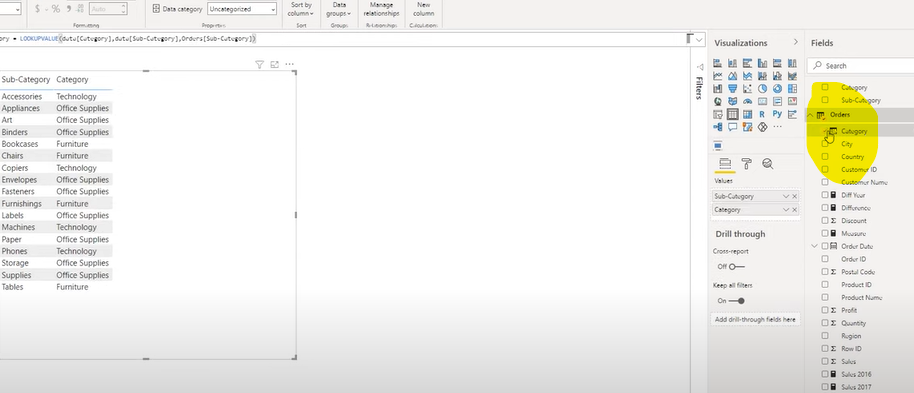Select the Donut chart visual
Screen dimensions: 914x393
(777, 89)
